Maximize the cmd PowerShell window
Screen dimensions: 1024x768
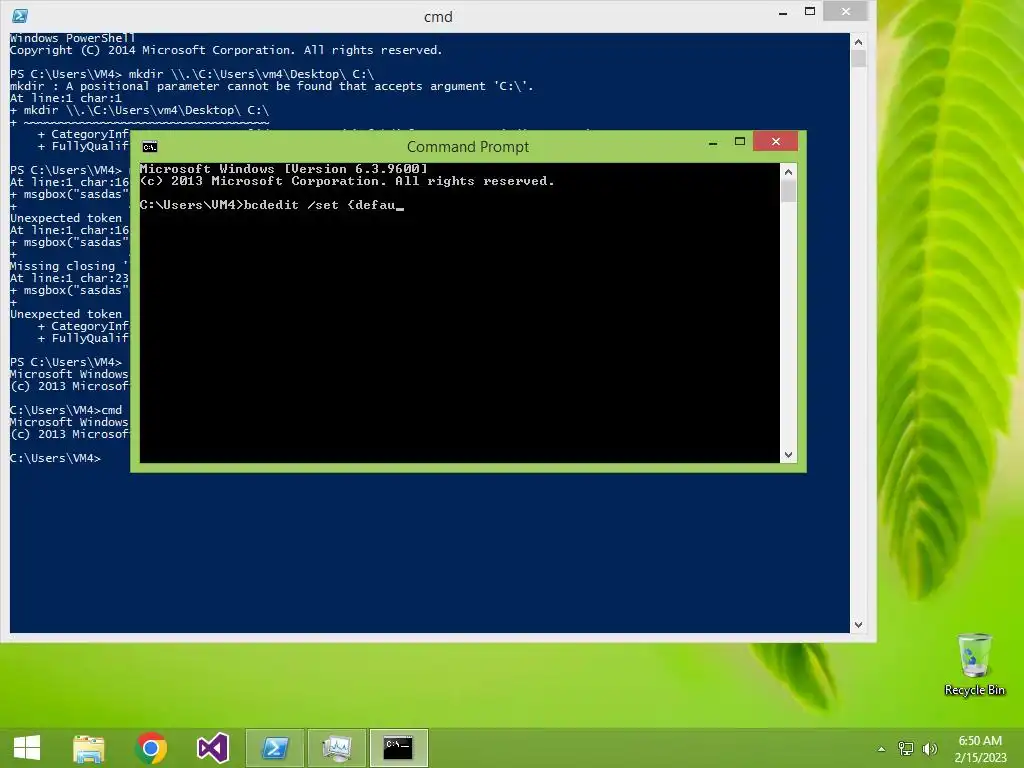(x=810, y=12)
